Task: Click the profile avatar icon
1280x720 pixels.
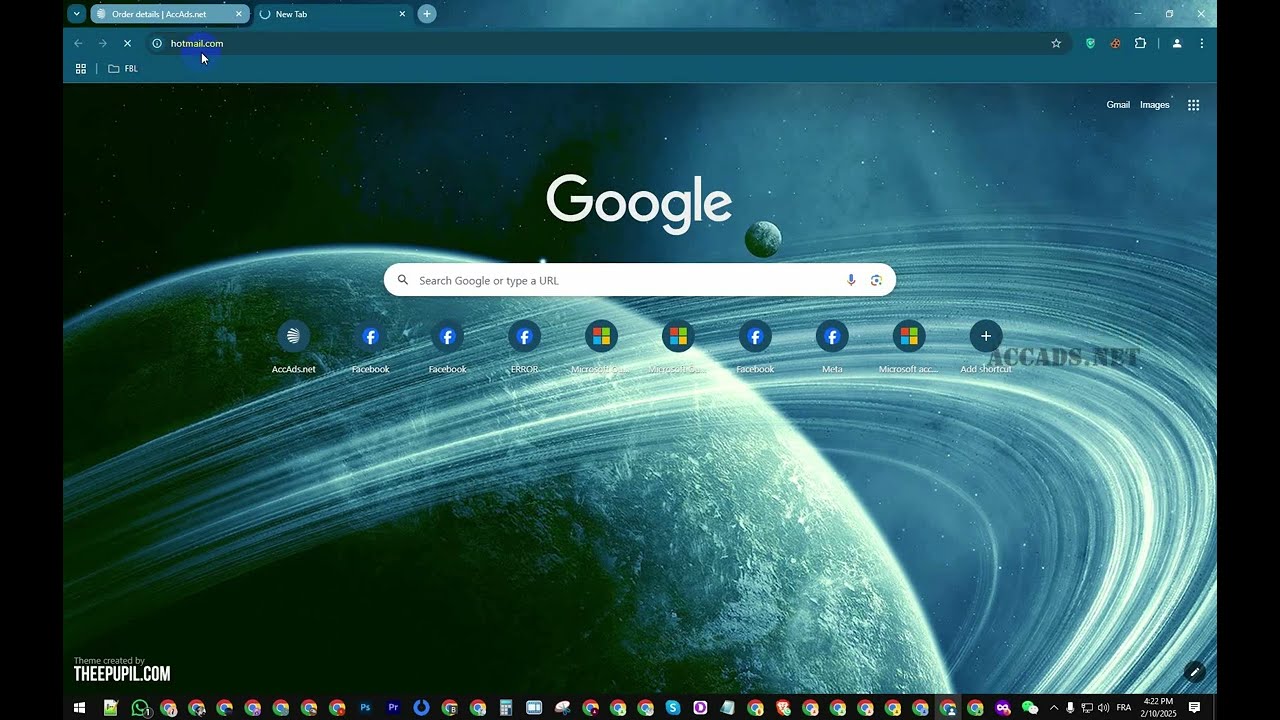Action: click(x=1177, y=43)
